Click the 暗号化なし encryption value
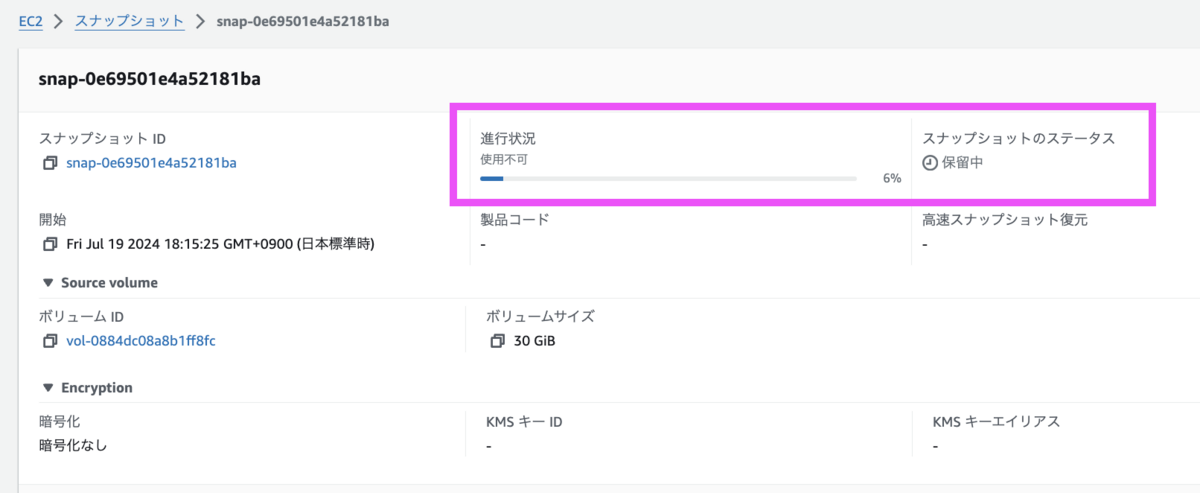1200x493 pixels. point(73,445)
